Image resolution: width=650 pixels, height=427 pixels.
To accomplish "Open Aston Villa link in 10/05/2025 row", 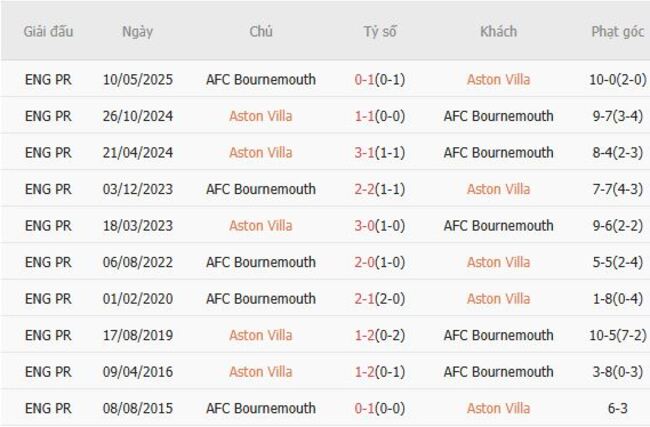I will [x=498, y=79].
